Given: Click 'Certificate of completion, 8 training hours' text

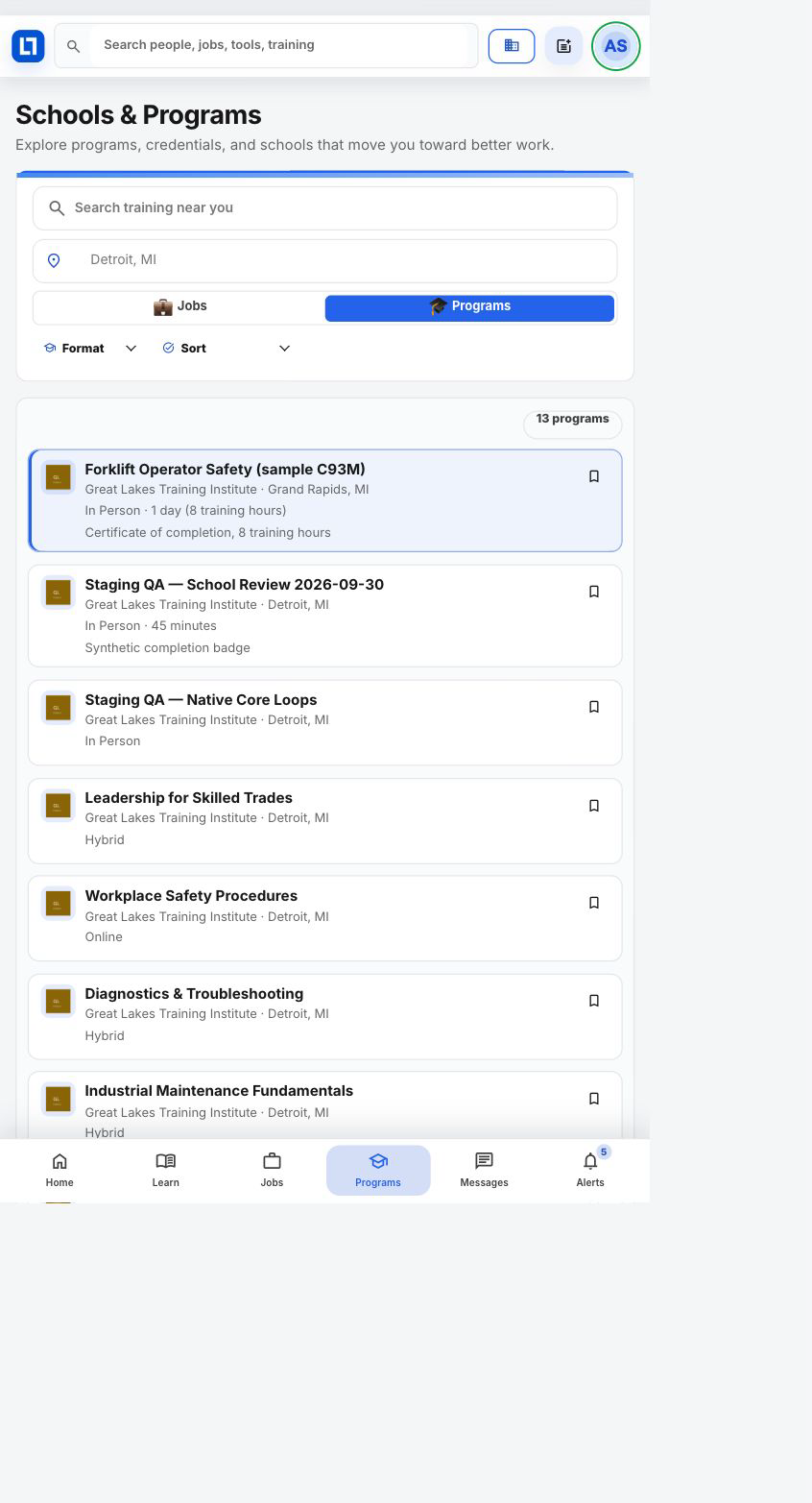Looking at the screenshot, I should [207, 533].
